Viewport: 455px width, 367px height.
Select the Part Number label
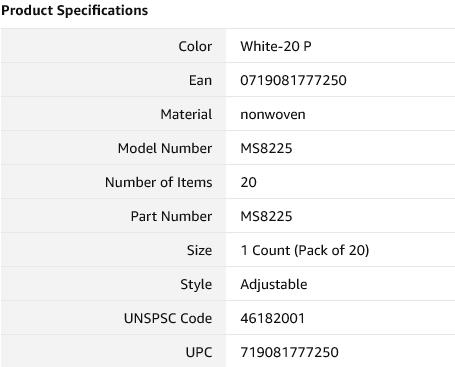click(171, 216)
